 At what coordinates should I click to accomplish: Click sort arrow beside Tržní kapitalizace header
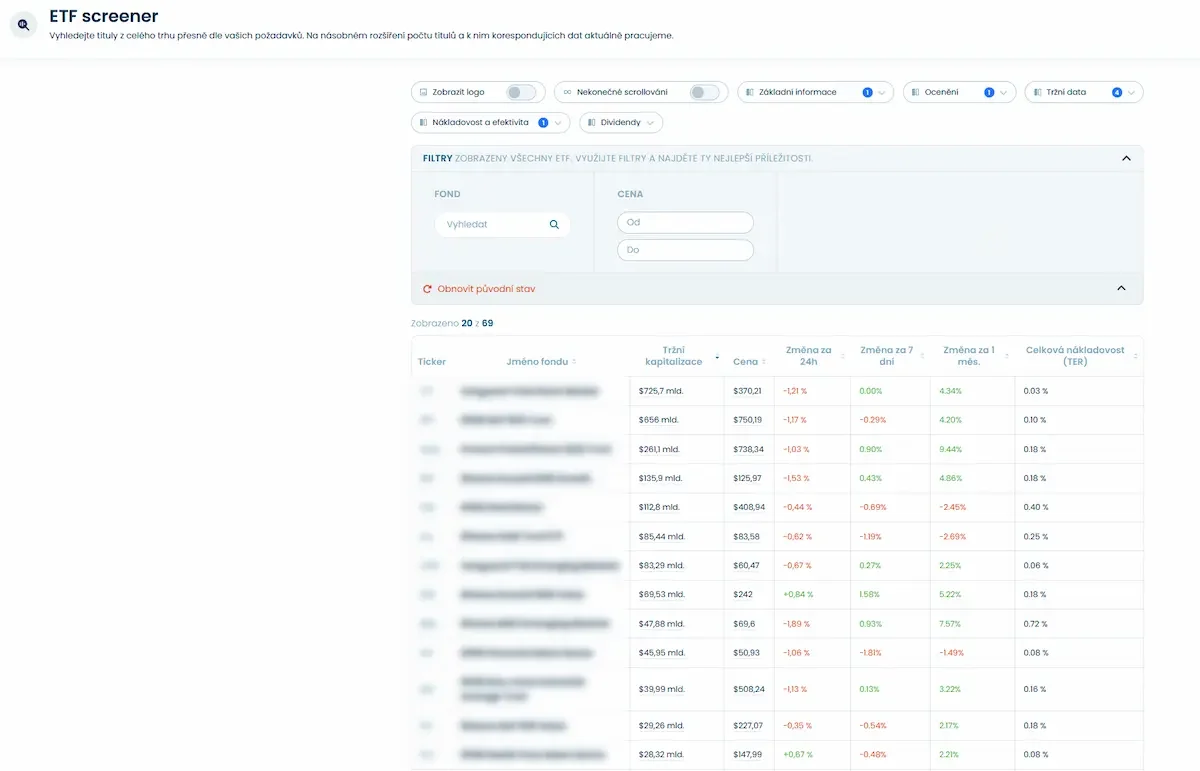717,356
